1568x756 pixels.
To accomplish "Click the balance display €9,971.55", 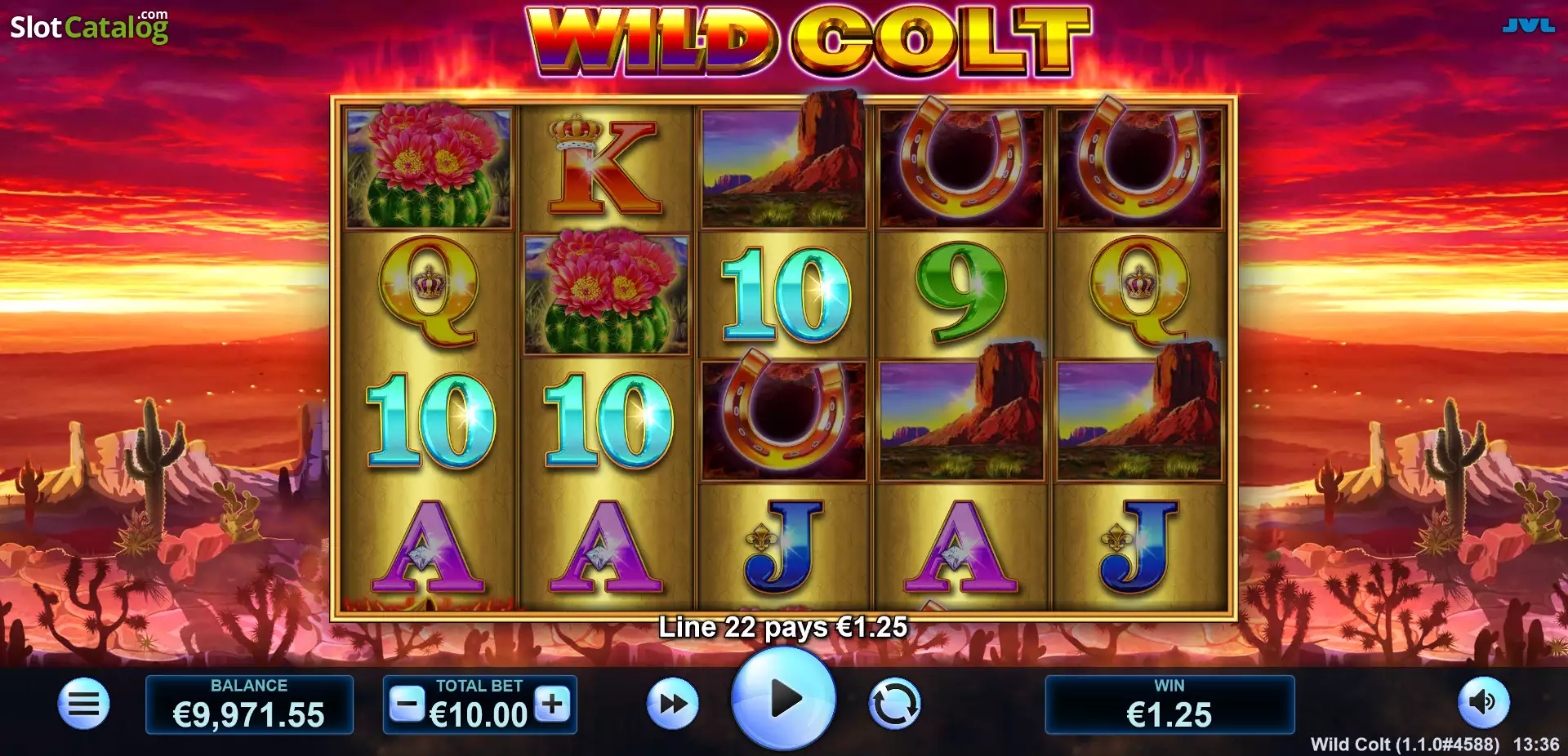I will coord(249,705).
